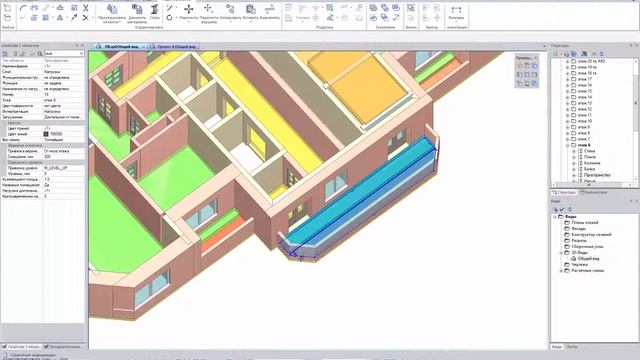Click first icon in Геометрия group top row
This screenshot has height=360, width=640.
click(x=373, y=8)
